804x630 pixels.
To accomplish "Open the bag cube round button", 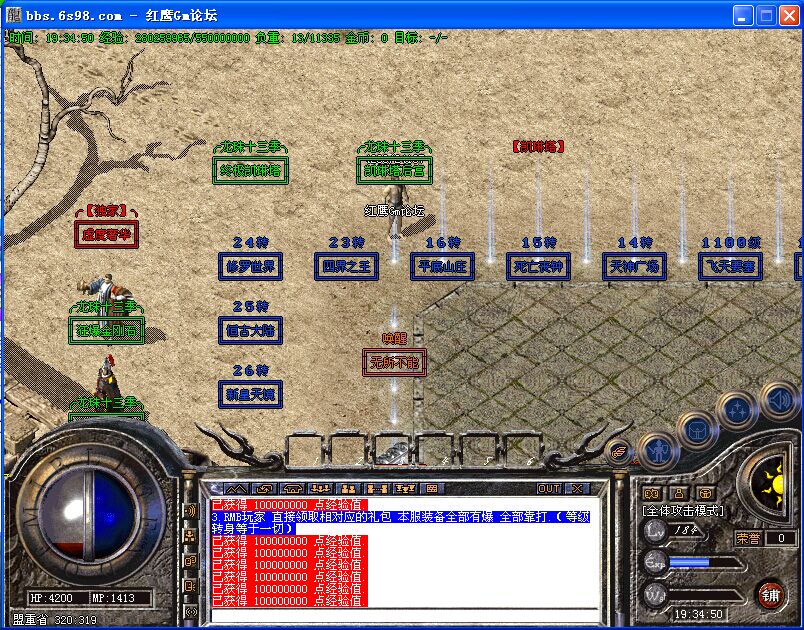I will 698,430.
